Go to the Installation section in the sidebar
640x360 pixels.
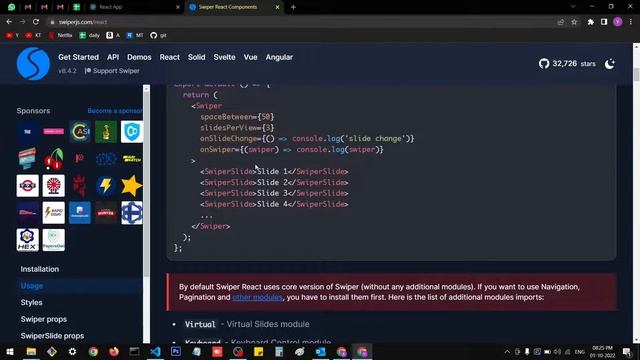click(x=40, y=269)
